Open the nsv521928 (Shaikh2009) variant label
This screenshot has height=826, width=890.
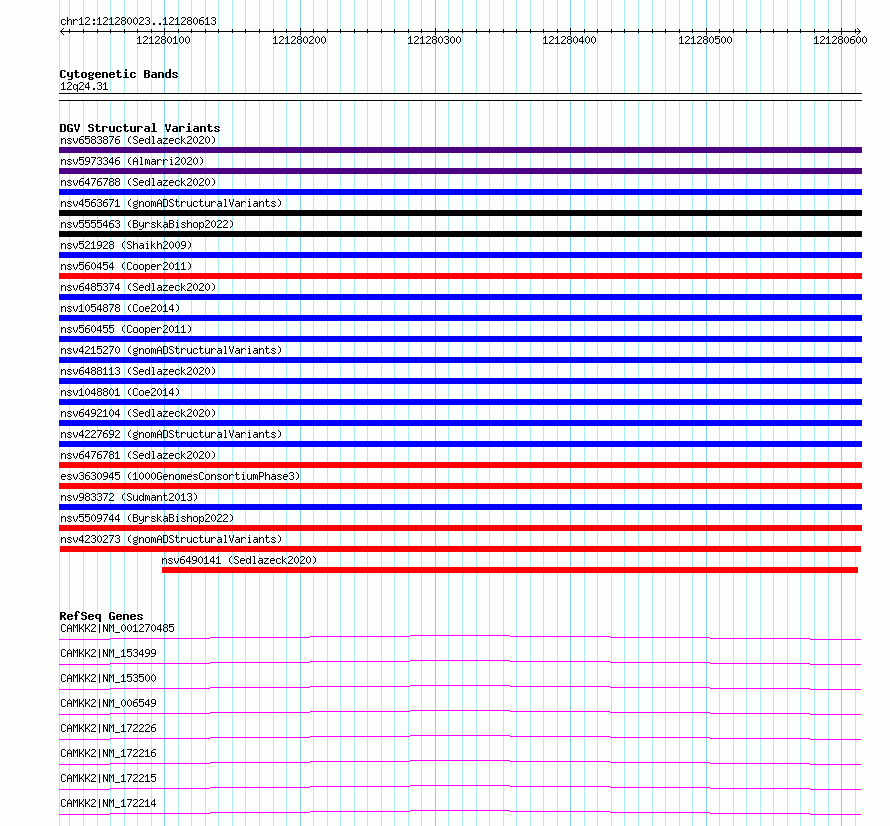click(x=126, y=245)
